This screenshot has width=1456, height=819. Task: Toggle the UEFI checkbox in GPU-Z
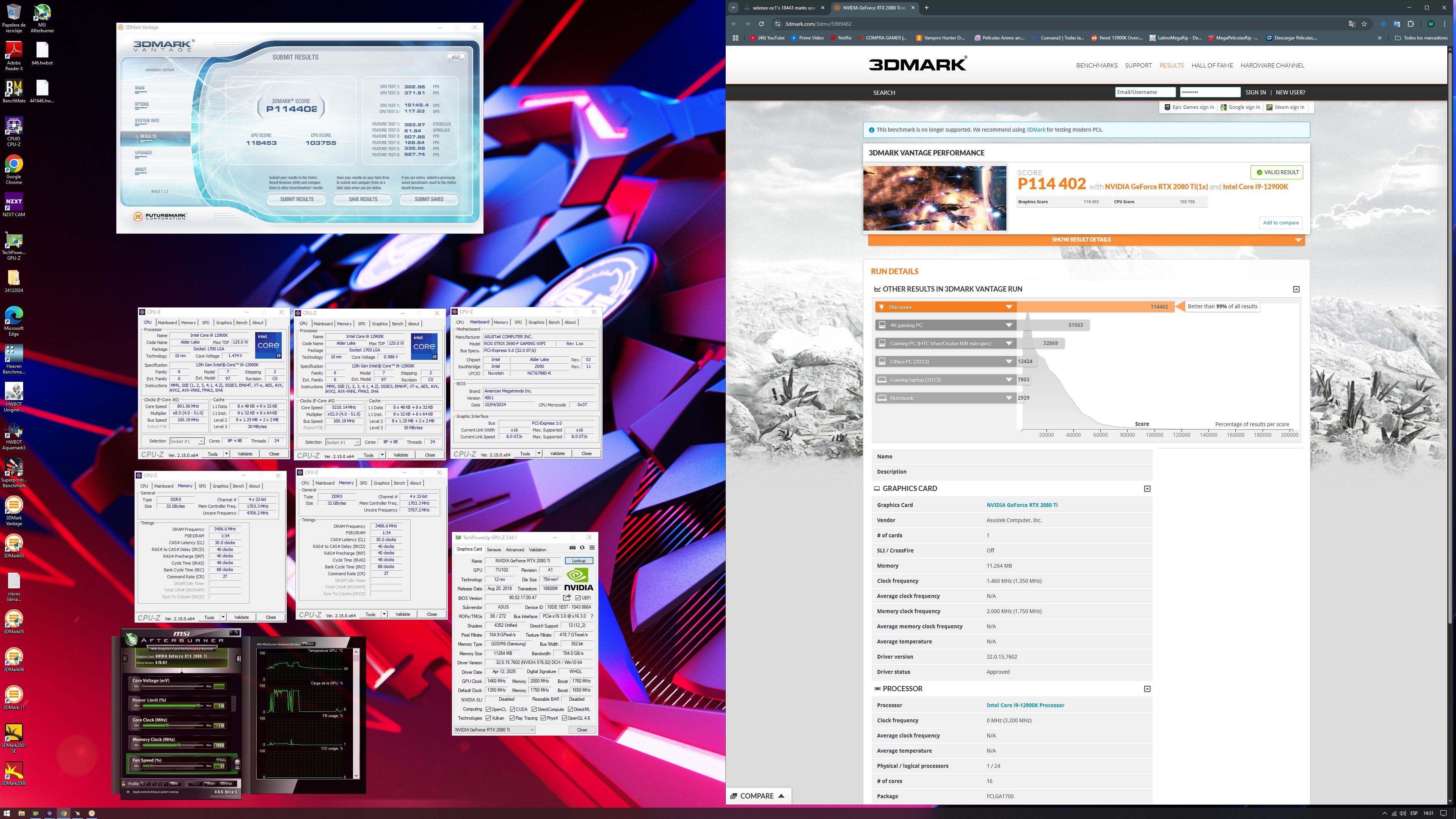point(577,598)
